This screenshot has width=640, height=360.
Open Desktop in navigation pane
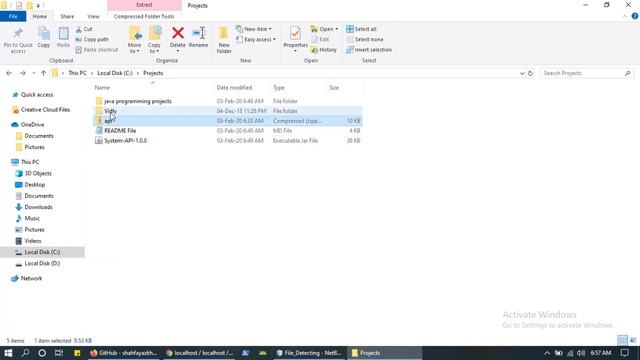[34, 184]
